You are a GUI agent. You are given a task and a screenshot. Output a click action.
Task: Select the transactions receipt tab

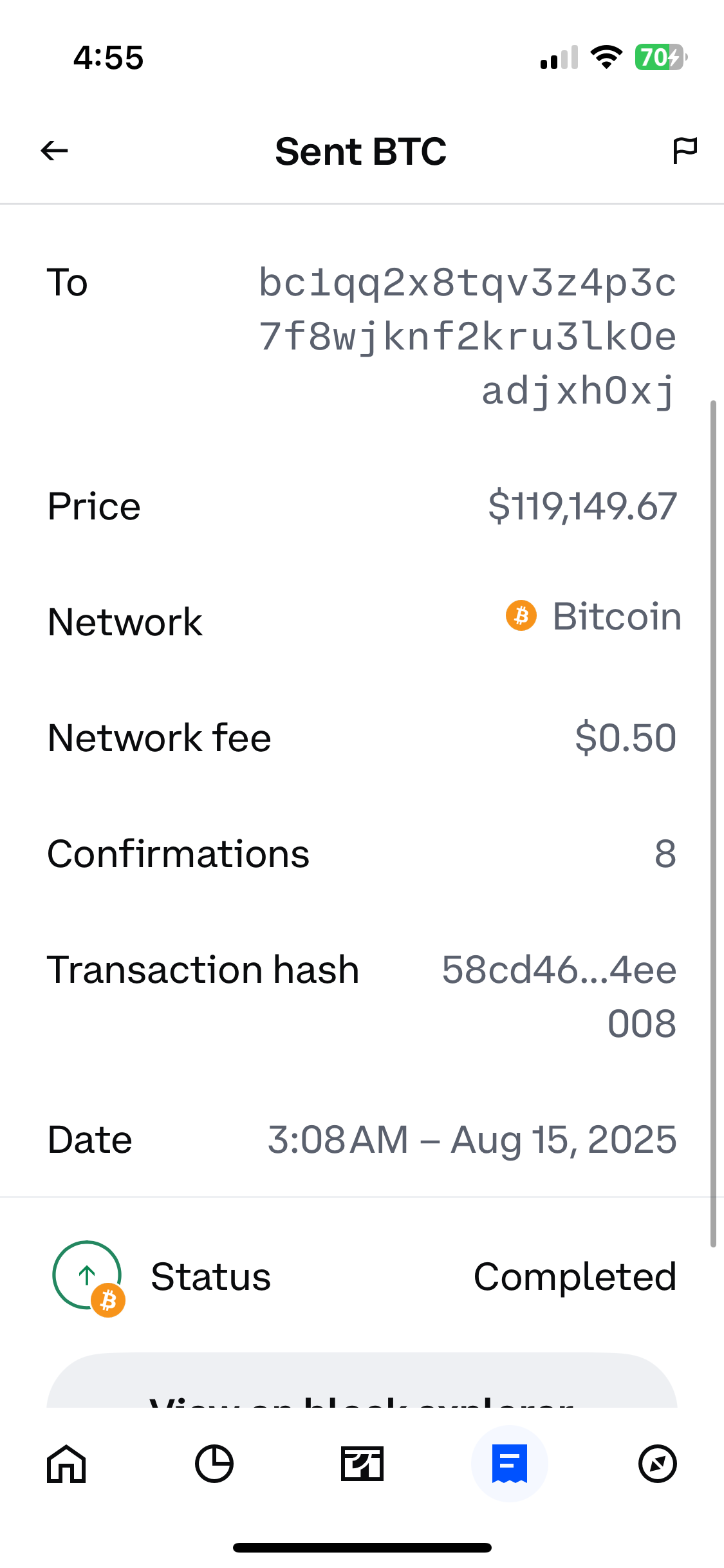pyautogui.click(x=509, y=1464)
